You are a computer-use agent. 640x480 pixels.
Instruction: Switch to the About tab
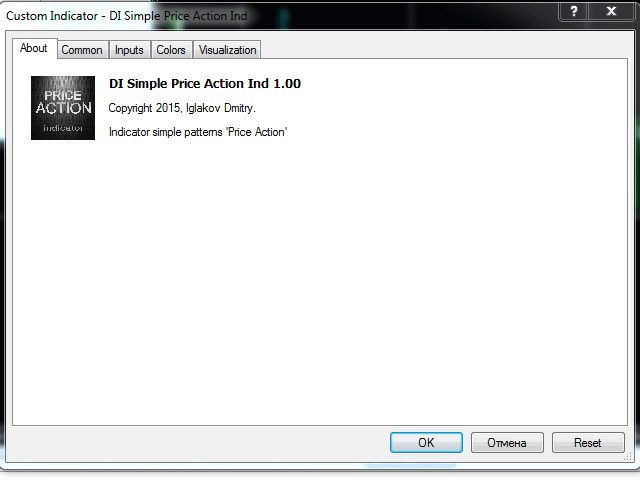pos(34,48)
